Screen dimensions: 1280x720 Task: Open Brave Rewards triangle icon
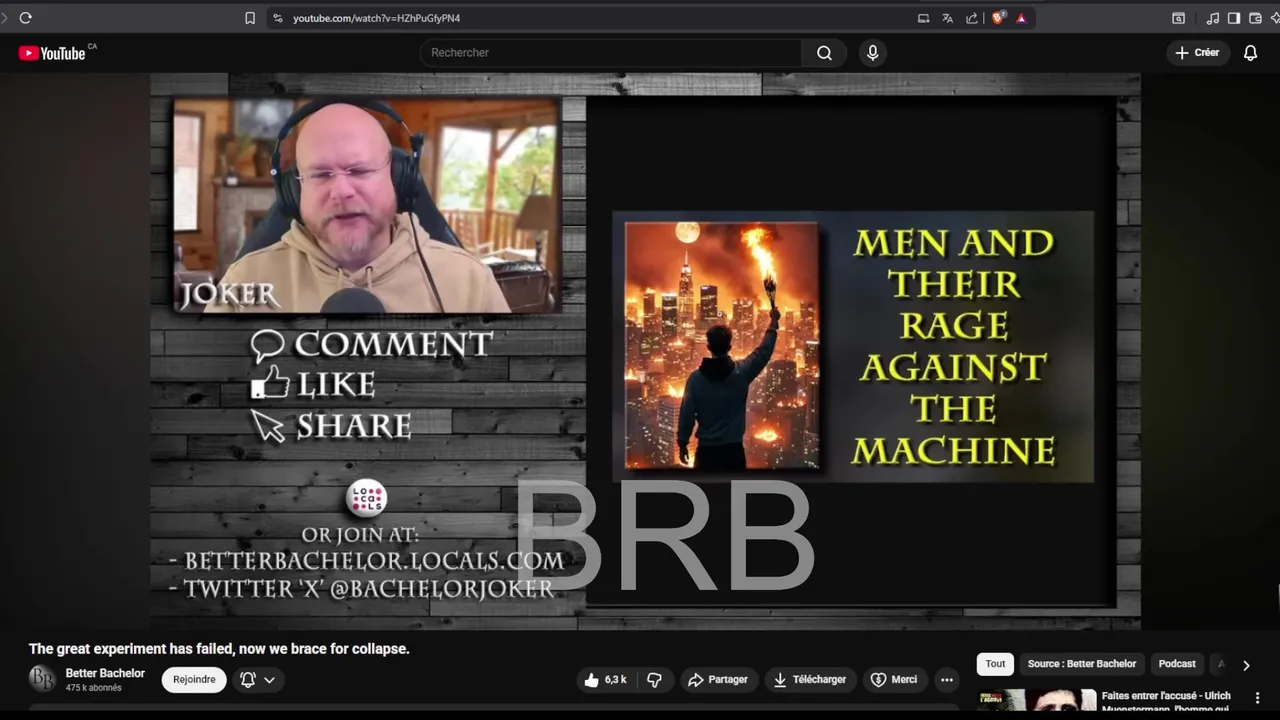click(1021, 18)
